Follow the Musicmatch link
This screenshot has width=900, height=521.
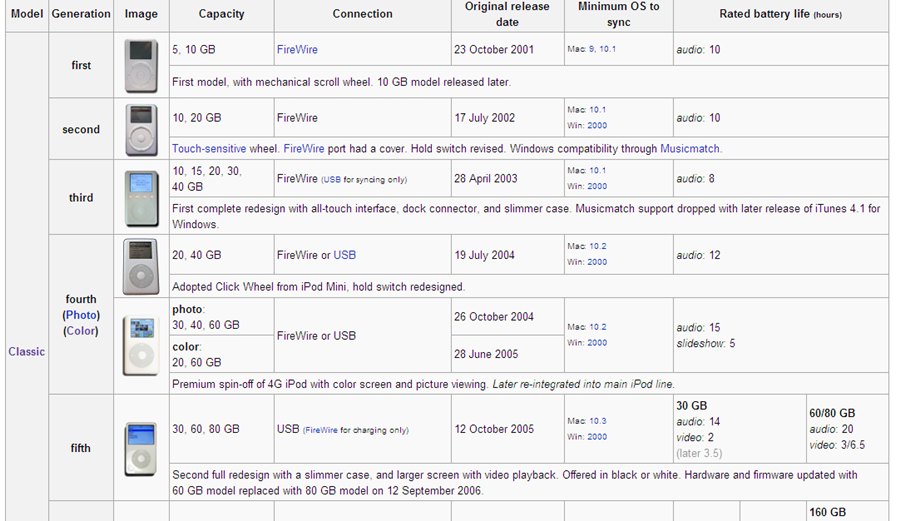689,149
